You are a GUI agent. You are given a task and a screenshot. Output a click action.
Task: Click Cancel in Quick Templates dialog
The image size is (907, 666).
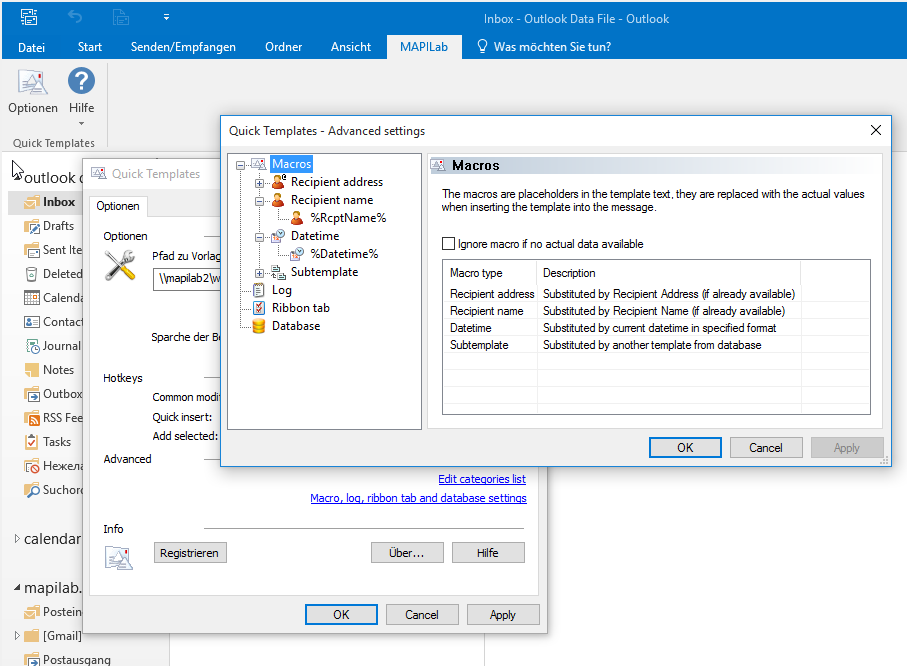tap(422, 615)
